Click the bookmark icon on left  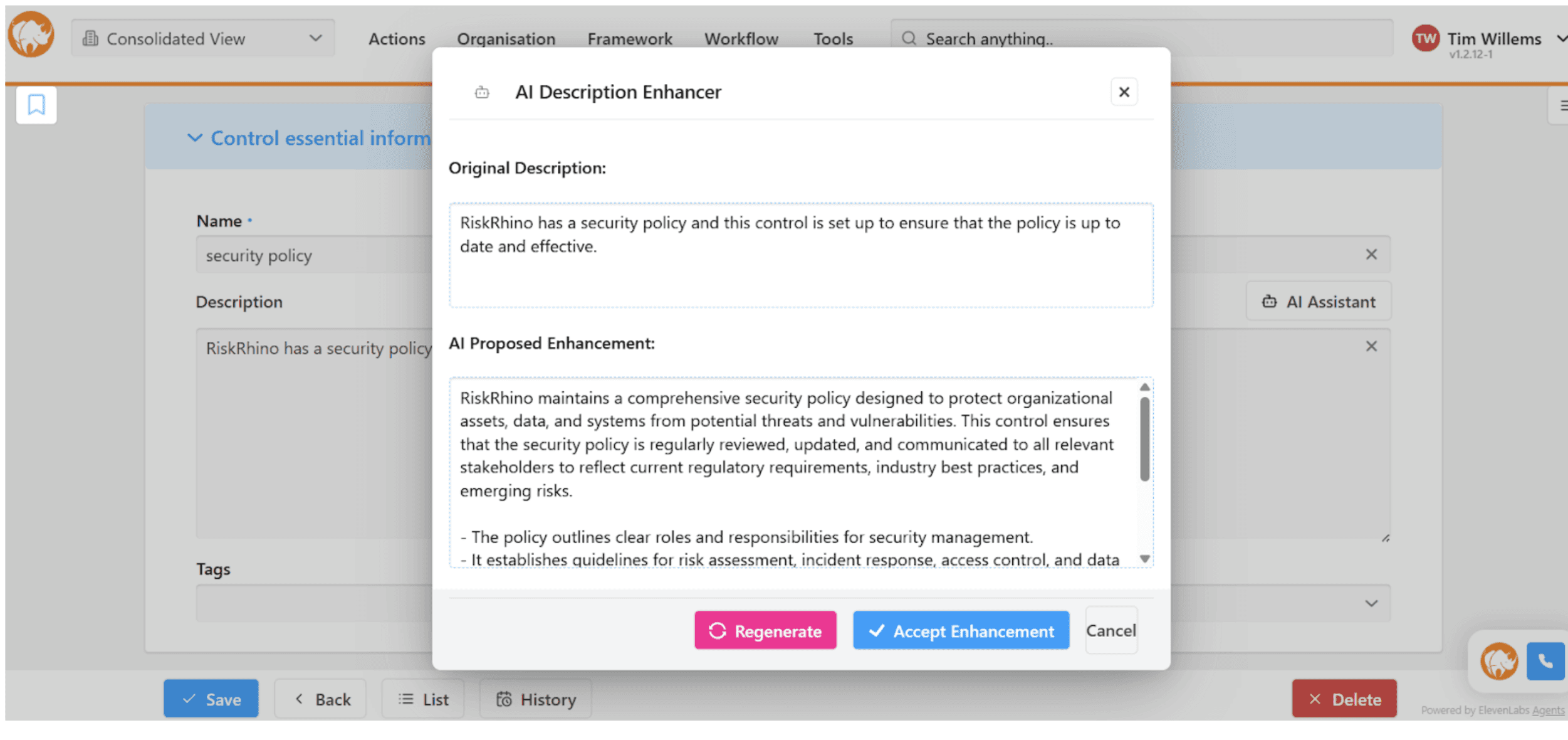point(36,105)
